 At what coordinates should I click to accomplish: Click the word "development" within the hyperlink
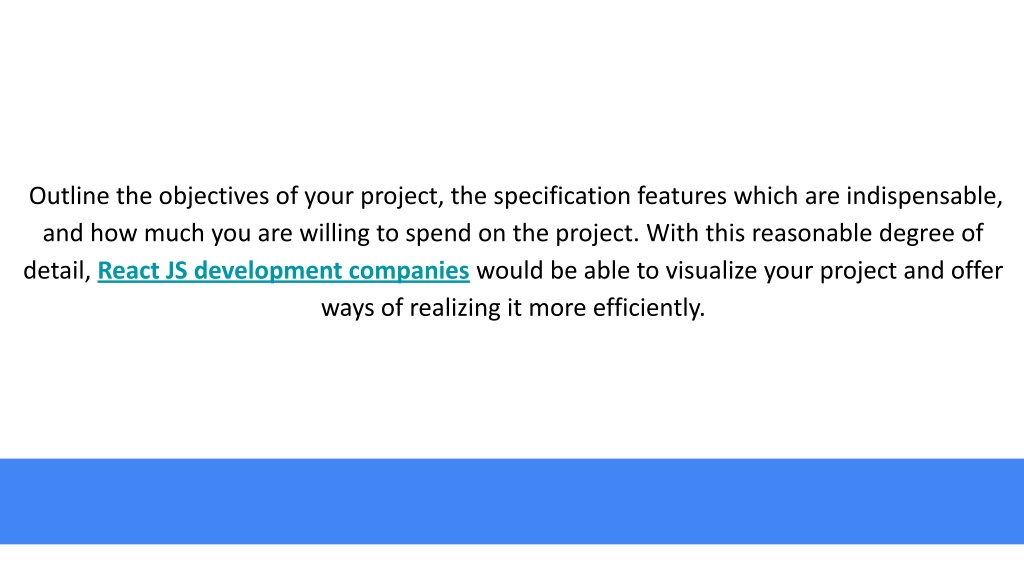pyautogui.click(x=268, y=270)
